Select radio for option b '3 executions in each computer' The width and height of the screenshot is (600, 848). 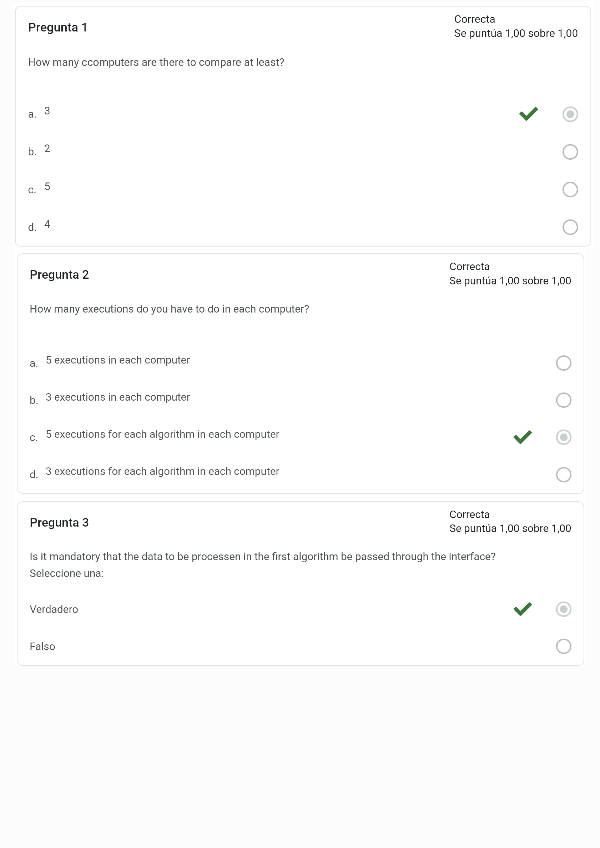tap(564, 400)
